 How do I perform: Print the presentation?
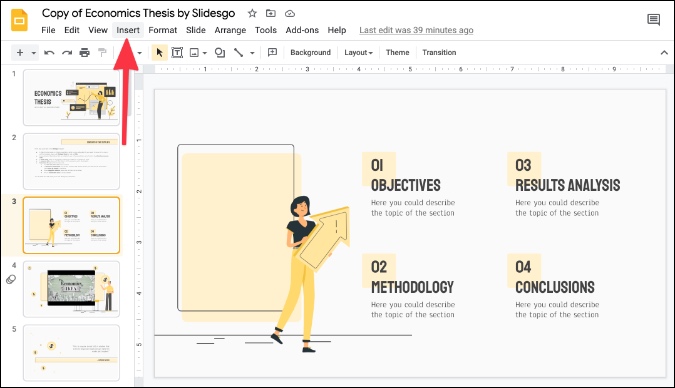(x=84, y=53)
